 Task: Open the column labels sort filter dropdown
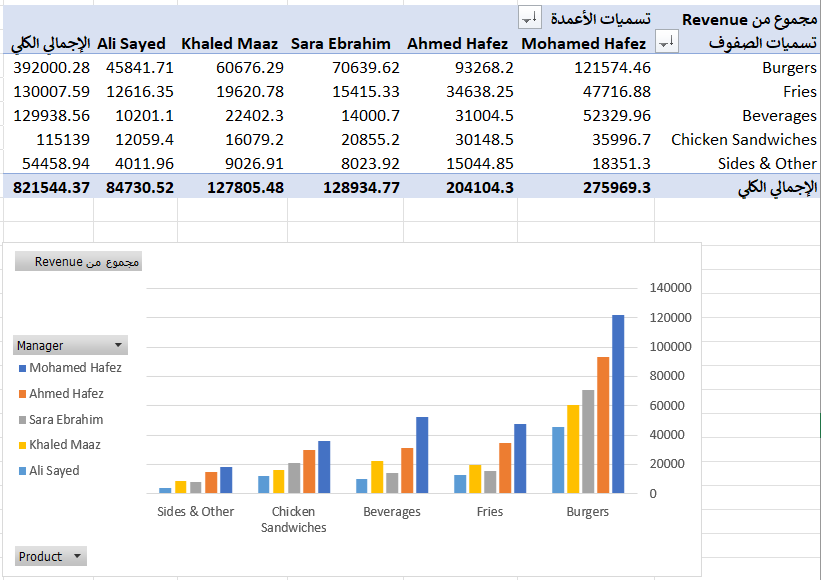[x=529, y=17]
